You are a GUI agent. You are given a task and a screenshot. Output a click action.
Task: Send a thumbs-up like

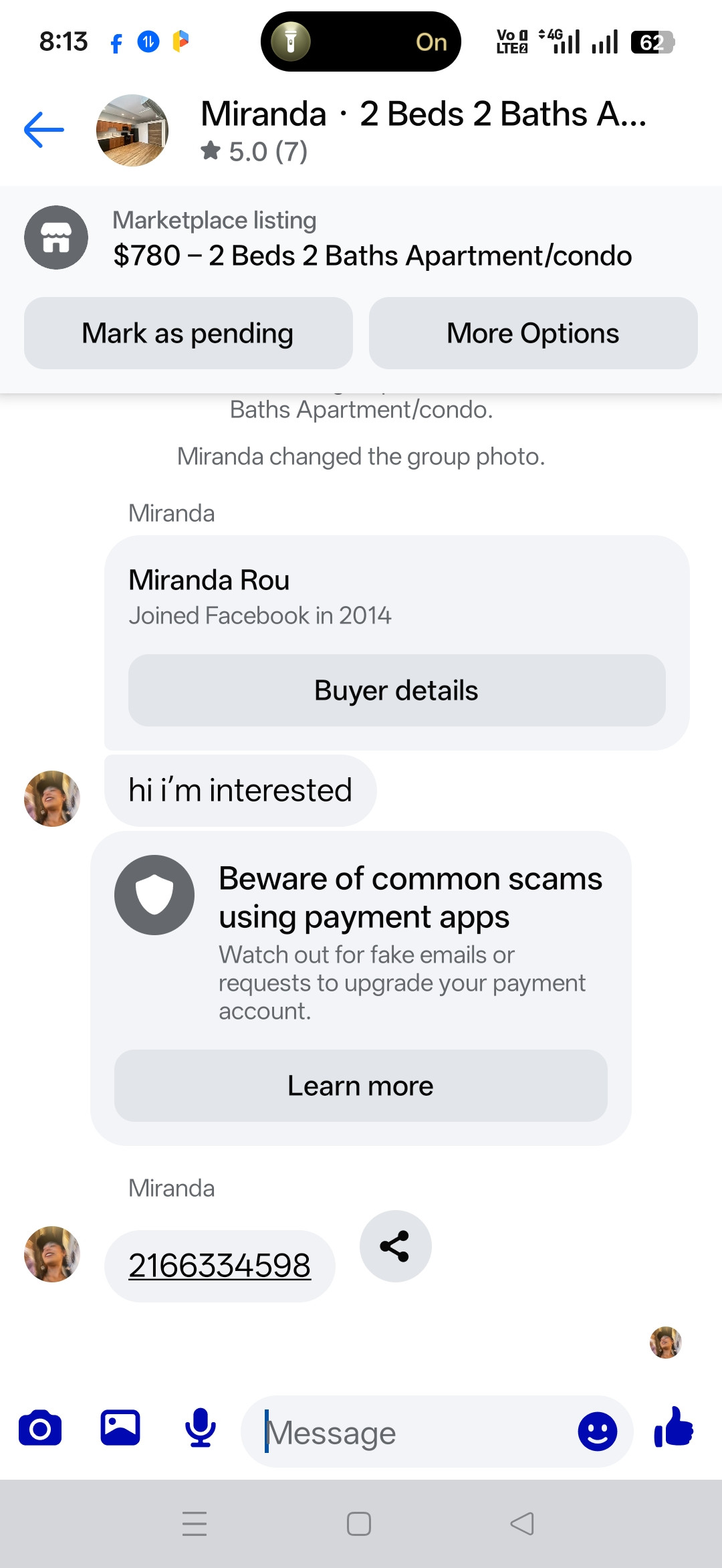pos(674,1427)
